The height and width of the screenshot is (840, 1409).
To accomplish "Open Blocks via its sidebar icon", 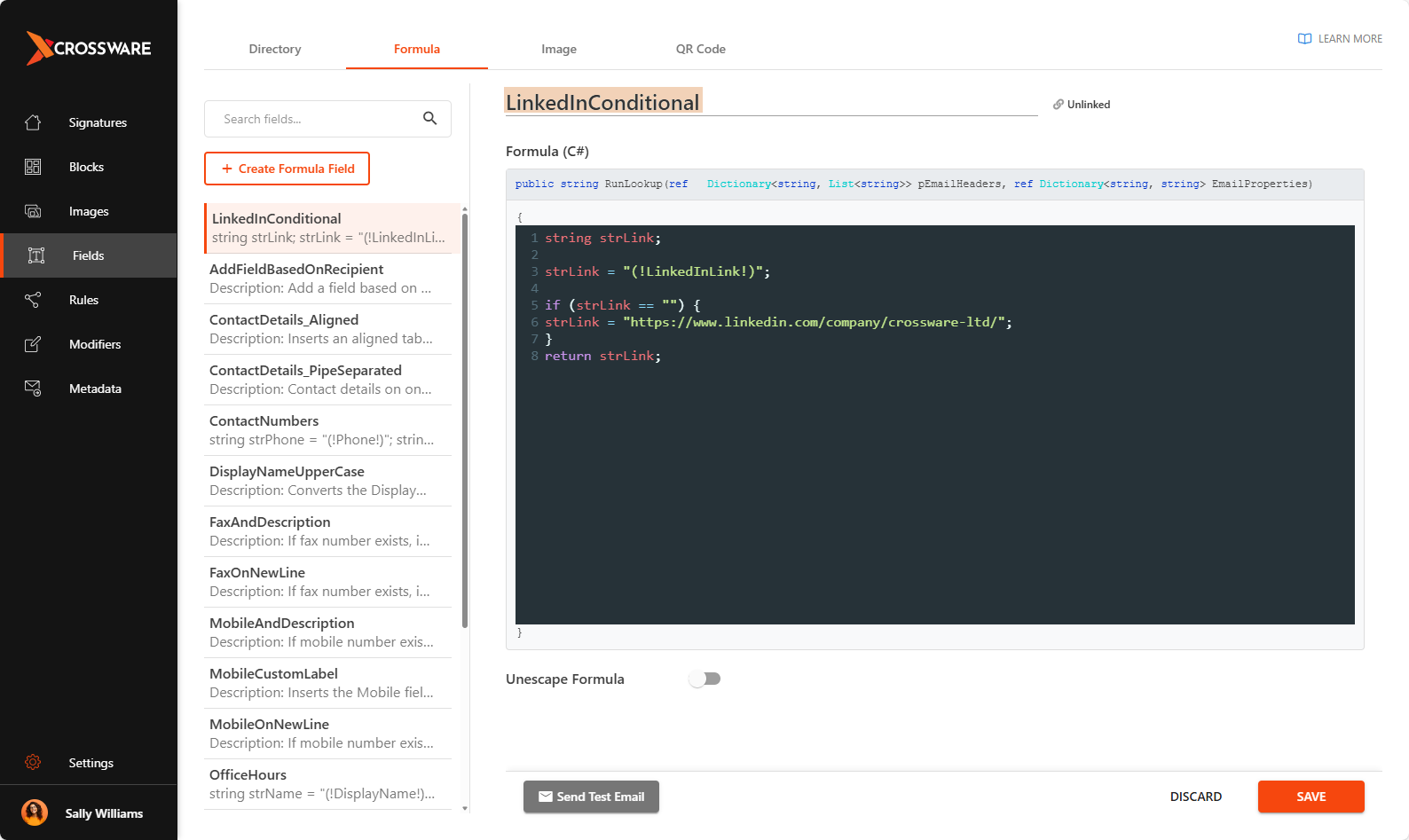I will coord(33,167).
